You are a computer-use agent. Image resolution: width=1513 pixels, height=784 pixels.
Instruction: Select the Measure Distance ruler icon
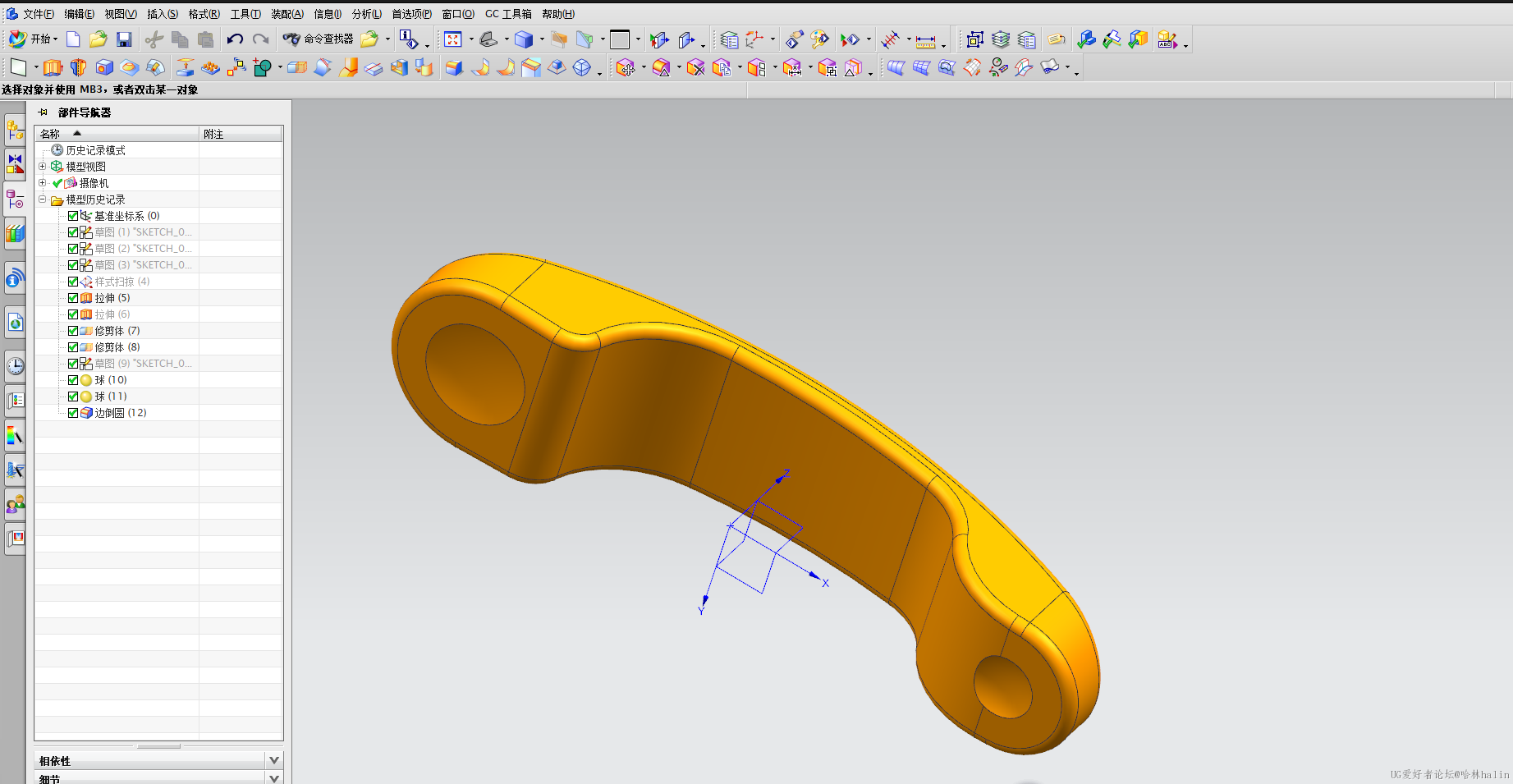(926, 40)
